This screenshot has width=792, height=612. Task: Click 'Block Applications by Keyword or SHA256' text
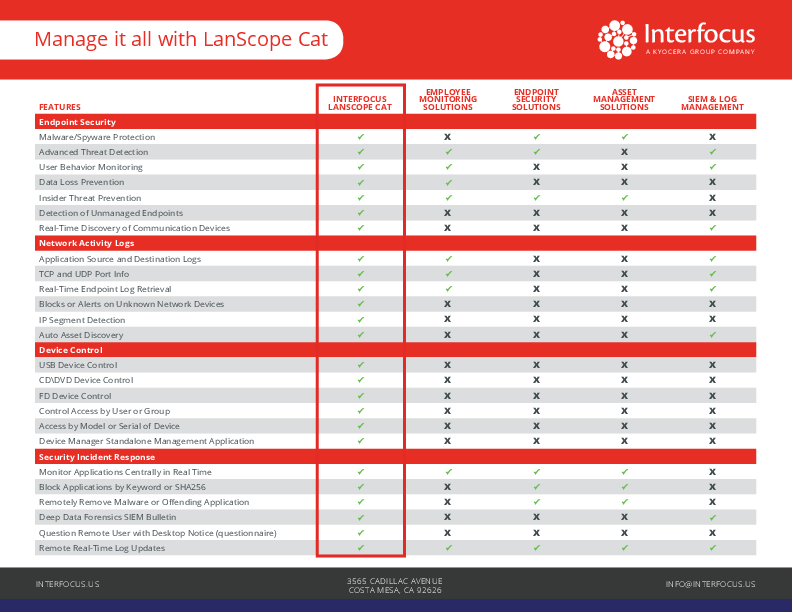click(x=122, y=487)
